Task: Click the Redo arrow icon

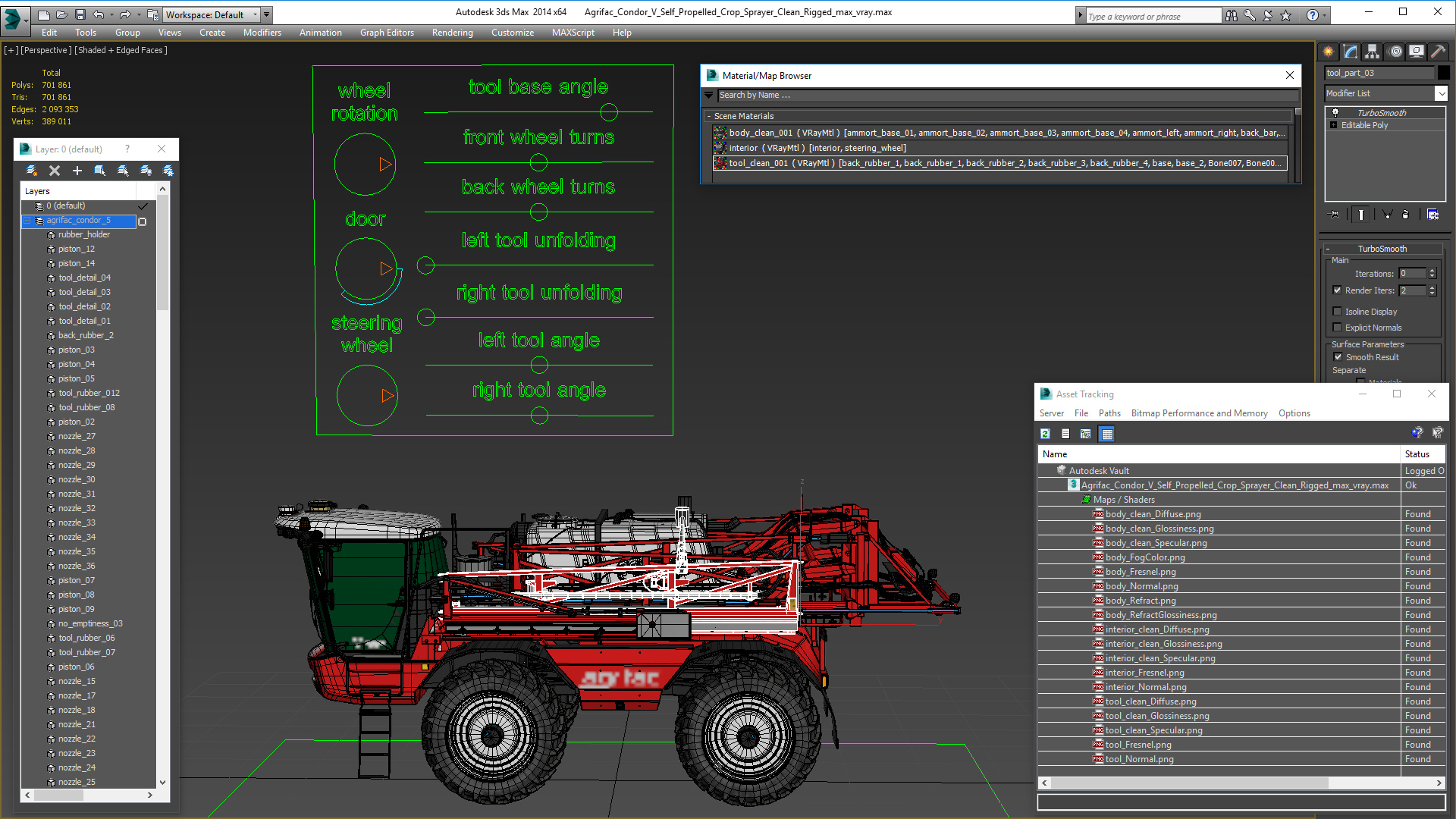Action: (125, 14)
